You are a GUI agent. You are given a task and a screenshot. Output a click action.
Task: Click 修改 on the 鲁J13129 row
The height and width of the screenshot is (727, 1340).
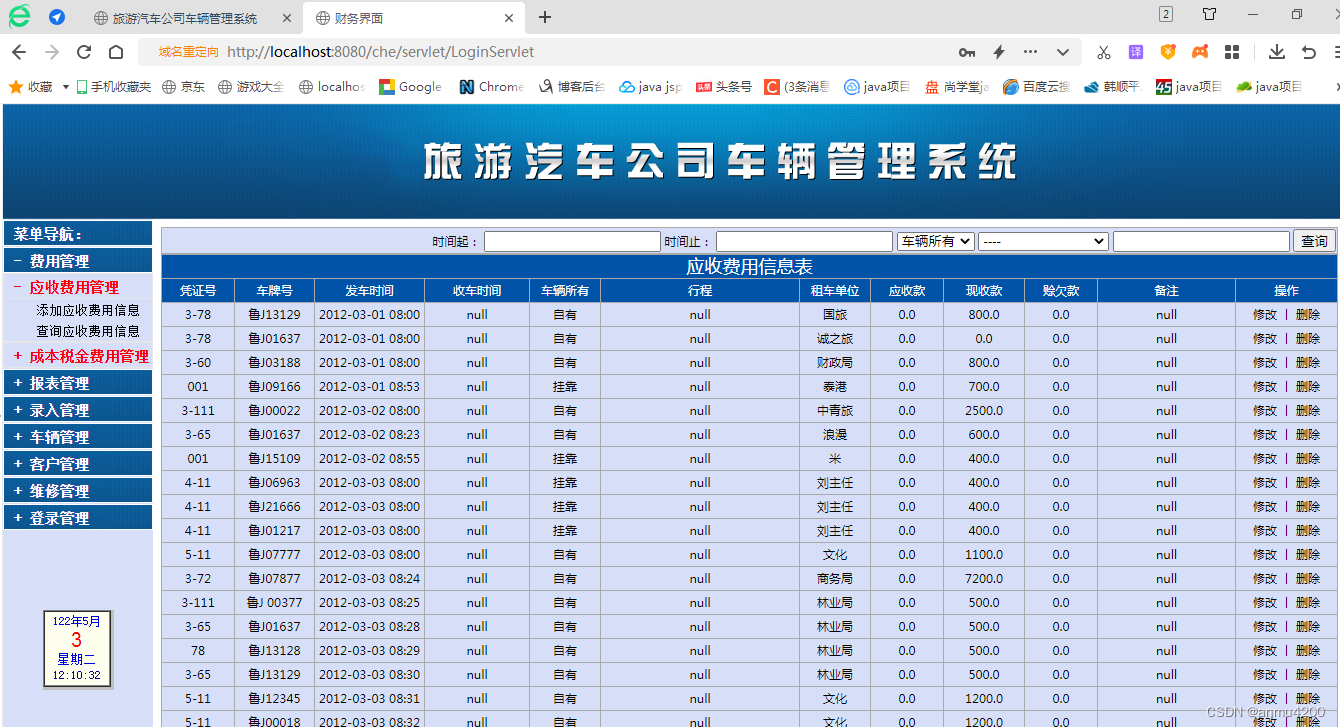pyautogui.click(x=1266, y=314)
